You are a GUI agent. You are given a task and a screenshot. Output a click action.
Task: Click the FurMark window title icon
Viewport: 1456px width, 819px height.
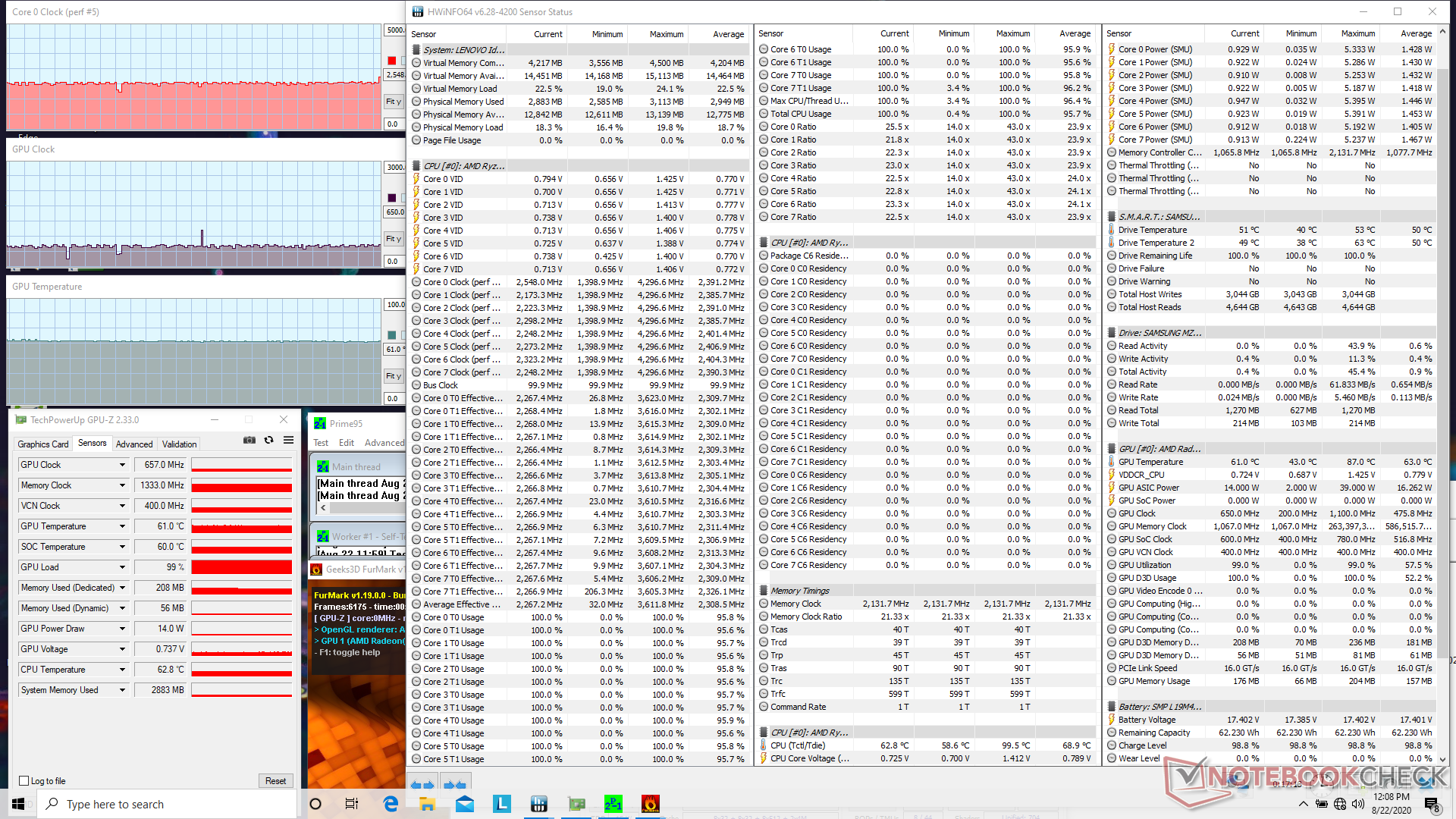coord(316,570)
